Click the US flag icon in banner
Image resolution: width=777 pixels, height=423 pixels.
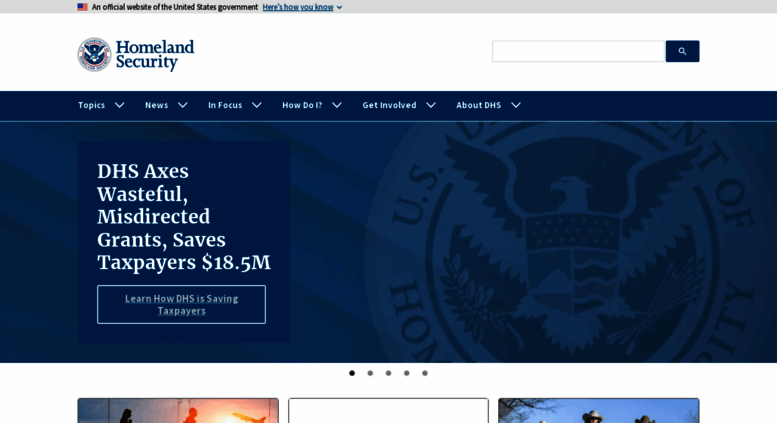click(x=82, y=7)
